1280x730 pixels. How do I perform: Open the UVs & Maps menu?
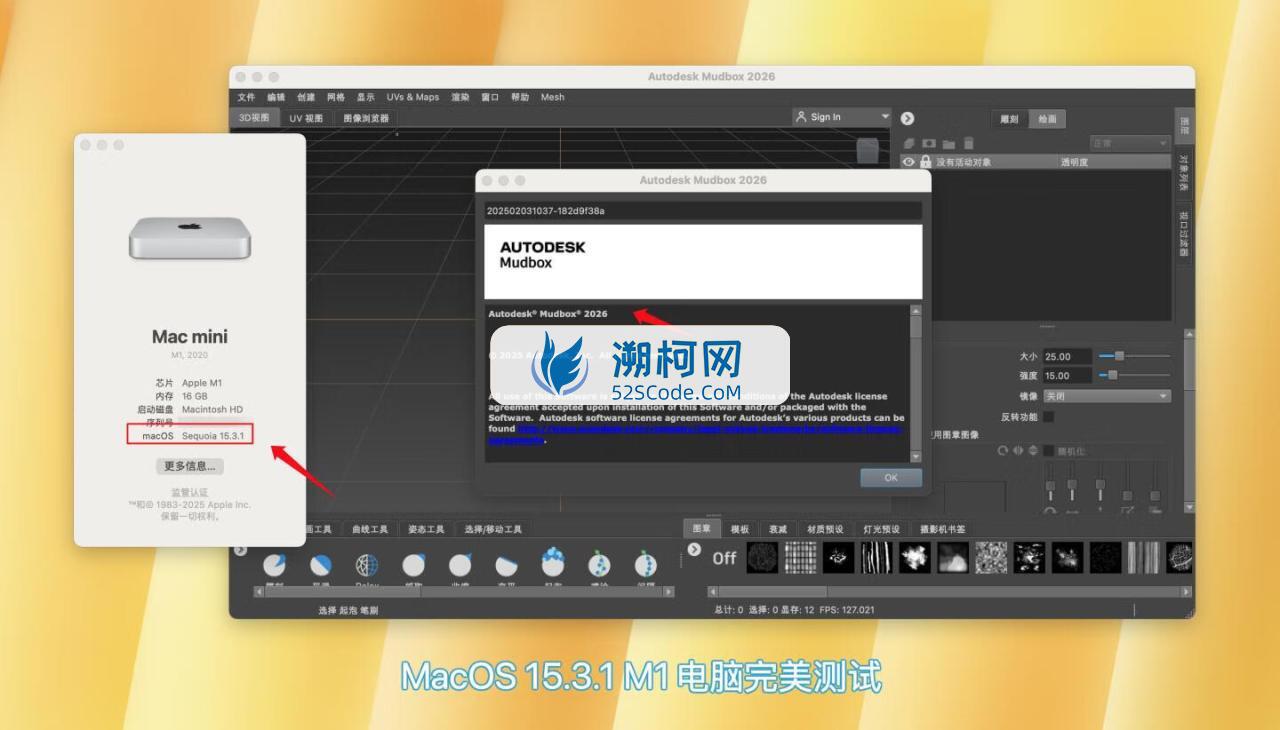pyautogui.click(x=413, y=97)
